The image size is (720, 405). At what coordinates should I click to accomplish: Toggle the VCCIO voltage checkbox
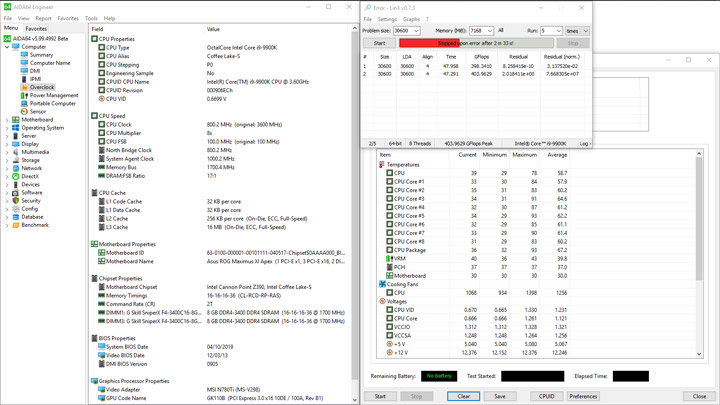[x=389, y=327]
